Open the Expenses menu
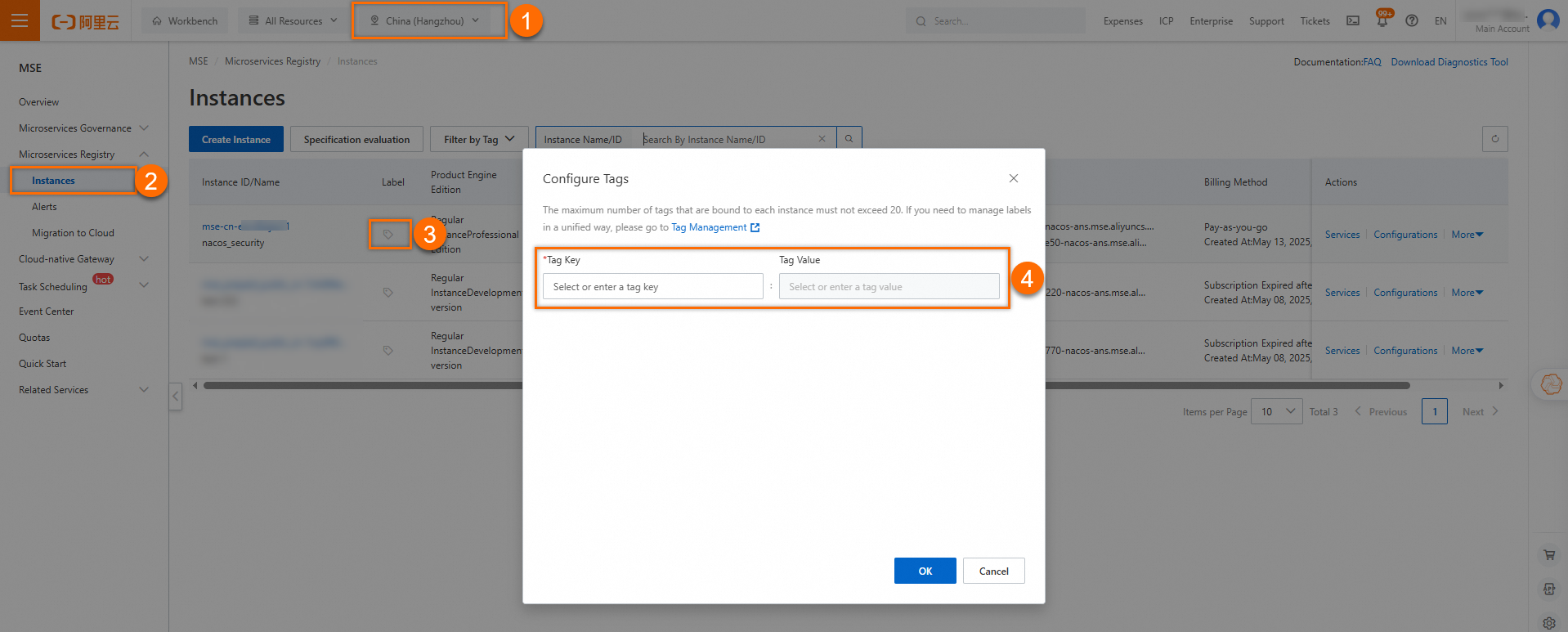Screen dimensions: 1568x632 1123,21
